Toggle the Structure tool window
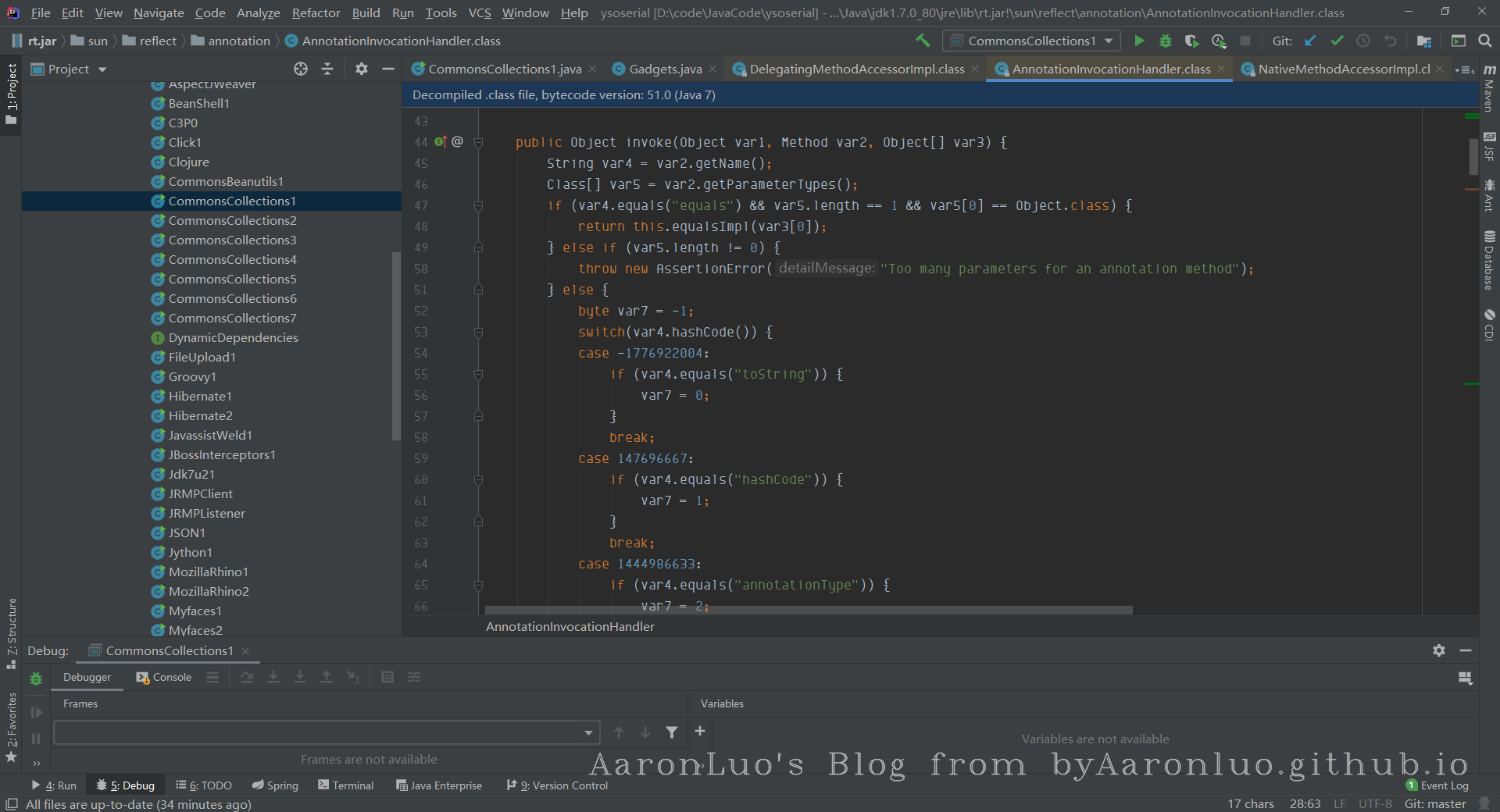The height and width of the screenshot is (812, 1500). pos(11,632)
